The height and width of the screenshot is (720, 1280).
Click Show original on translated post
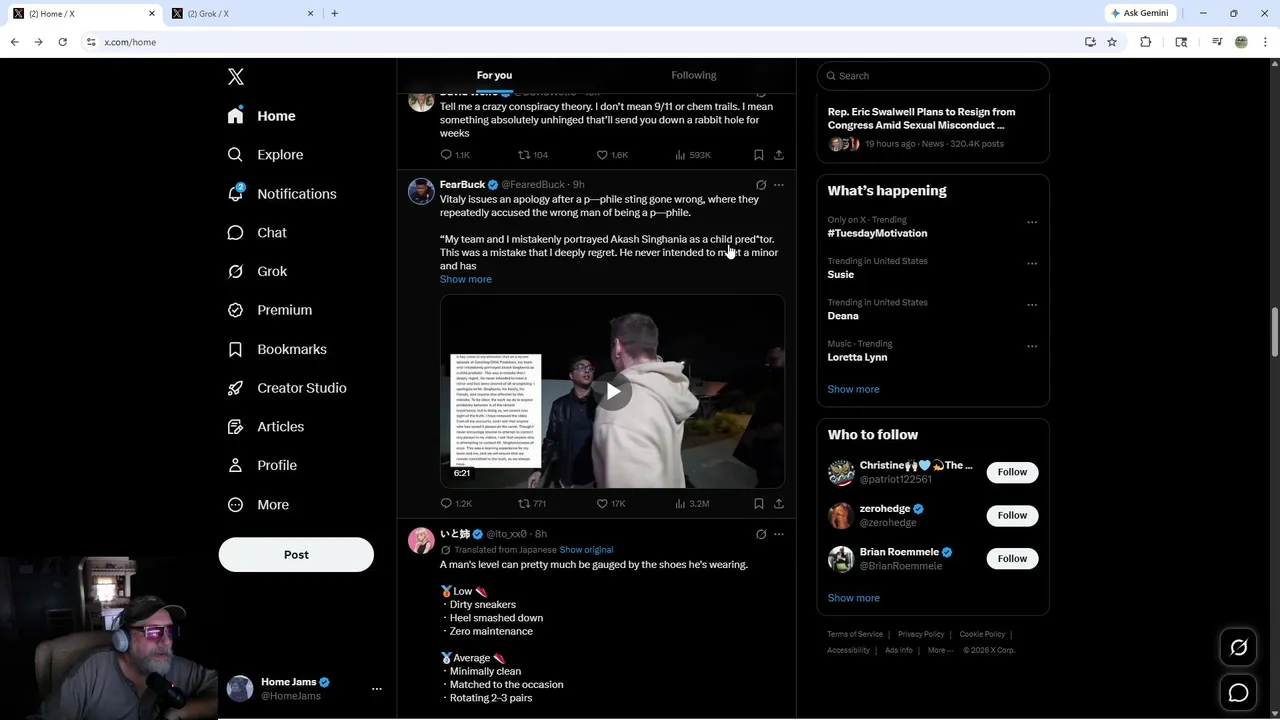tap(586, 550)
